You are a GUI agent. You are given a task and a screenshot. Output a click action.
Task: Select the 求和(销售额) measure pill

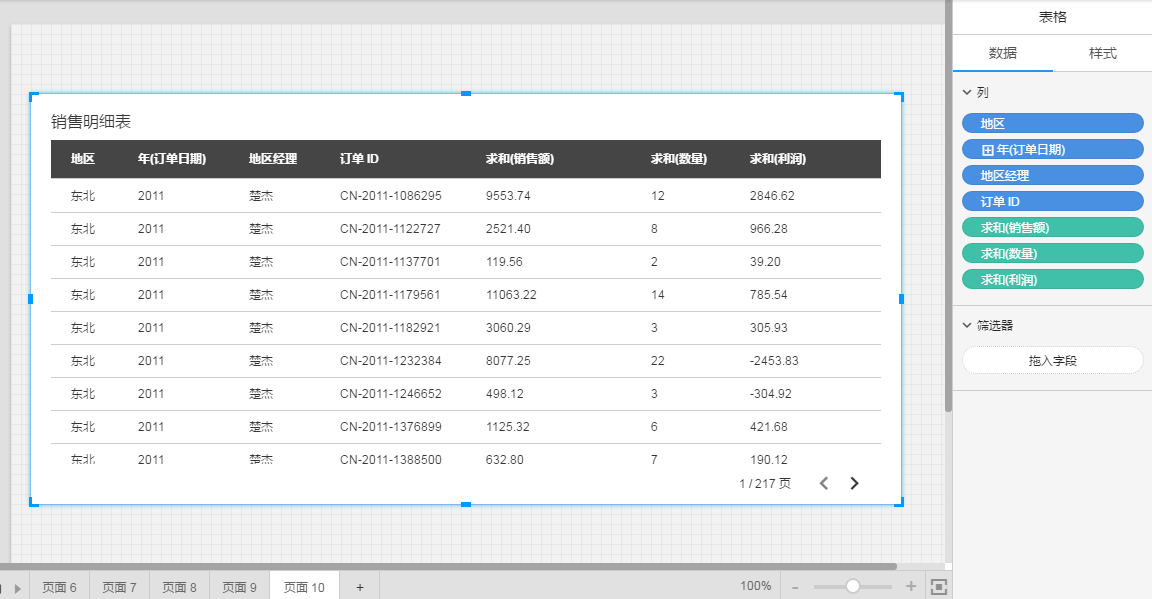1052,228
